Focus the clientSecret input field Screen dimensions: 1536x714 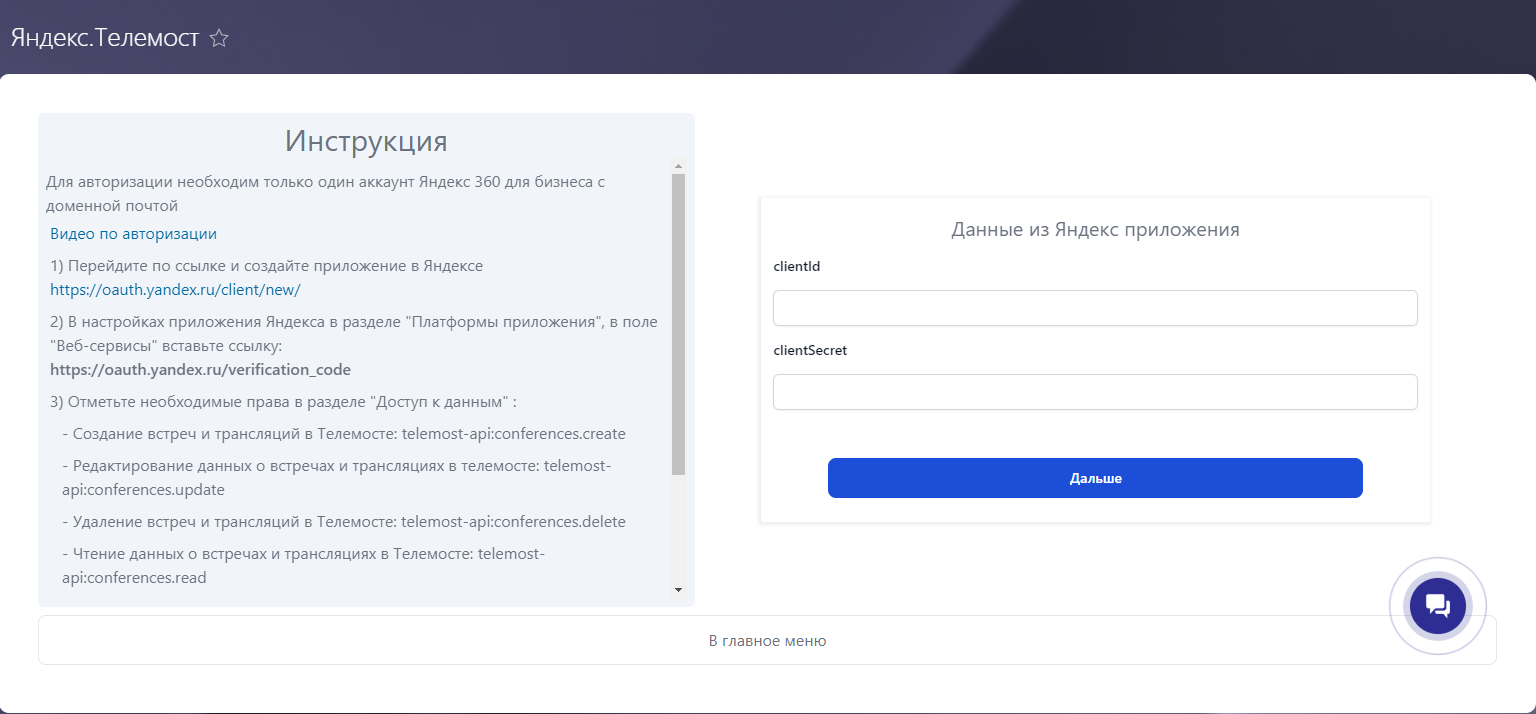coord(1095,392)
